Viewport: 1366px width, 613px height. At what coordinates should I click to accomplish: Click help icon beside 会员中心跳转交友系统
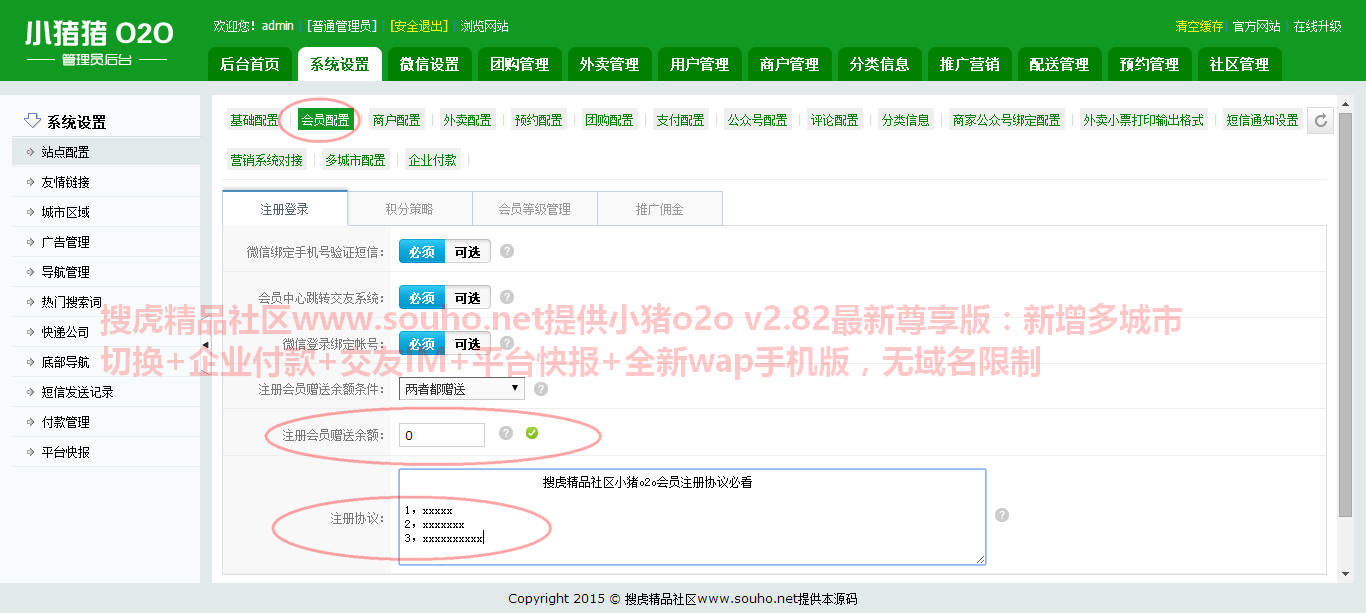click(507, 297)
